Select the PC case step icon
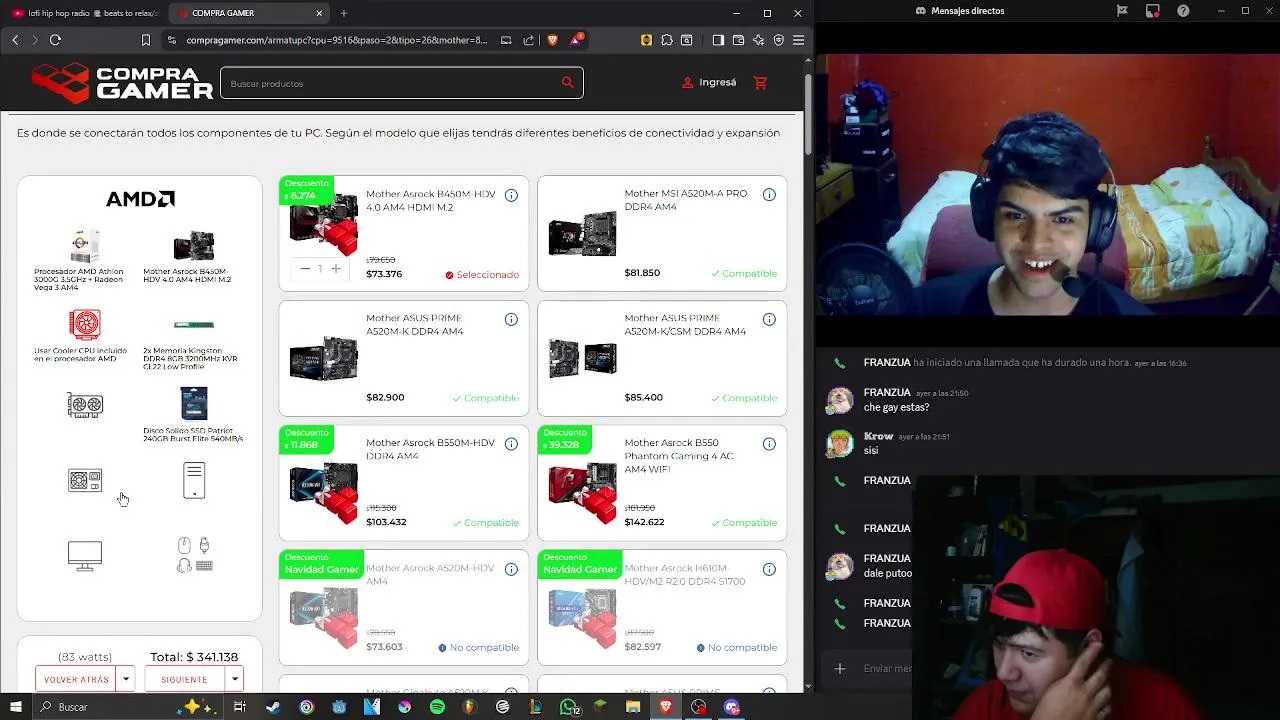This screenshot has height=720, width=1280. pos(194,480)
